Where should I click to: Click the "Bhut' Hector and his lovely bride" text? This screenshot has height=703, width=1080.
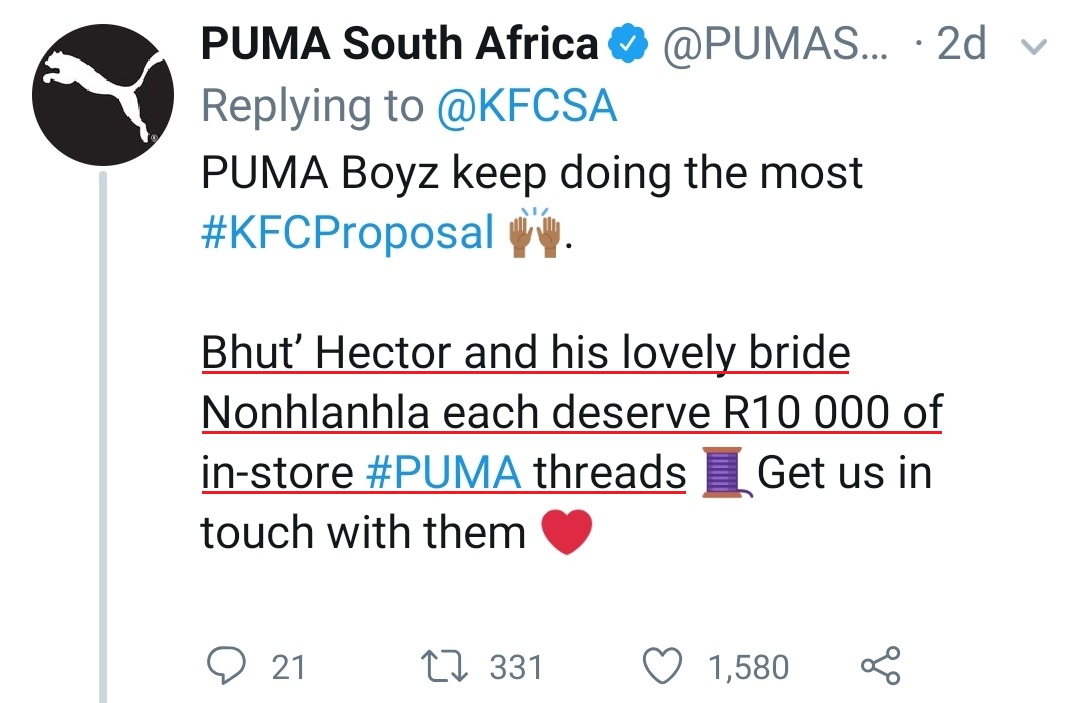coord(525,353)
